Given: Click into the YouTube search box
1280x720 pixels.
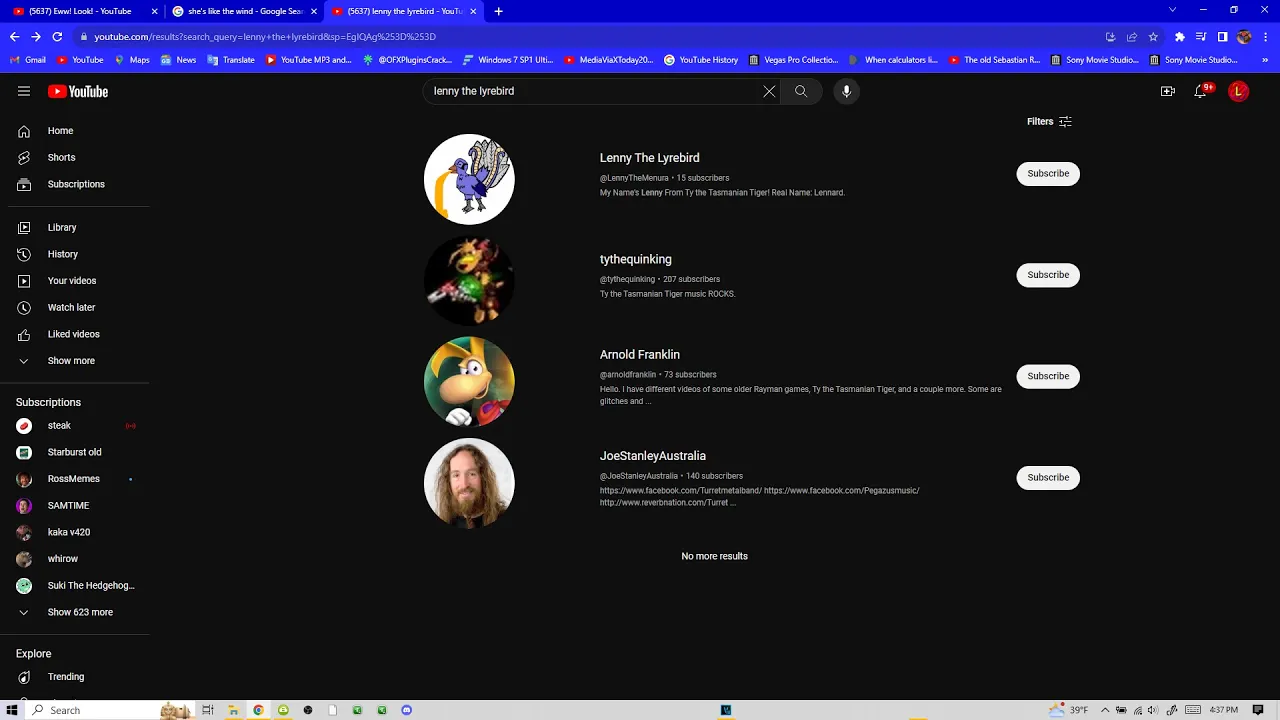Looking at the screenshot, I should (595, 91).
